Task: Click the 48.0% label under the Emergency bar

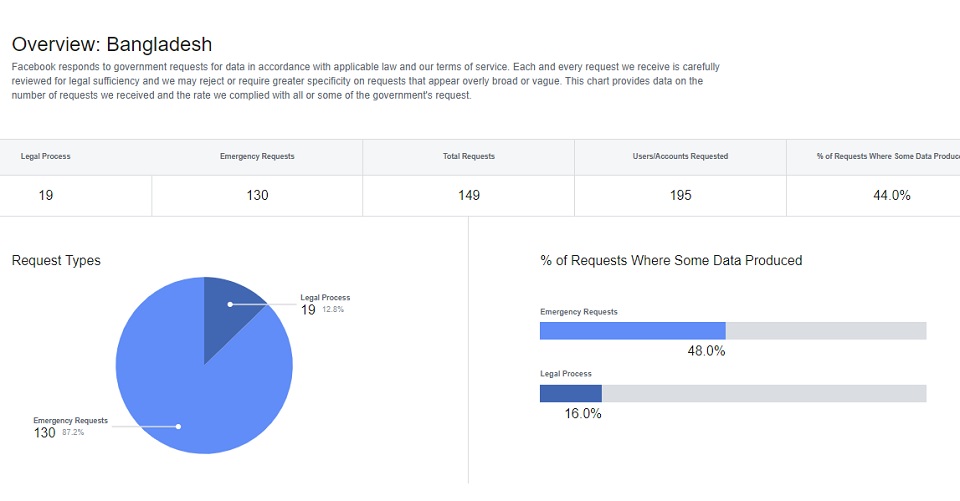Action: [706, 351]
